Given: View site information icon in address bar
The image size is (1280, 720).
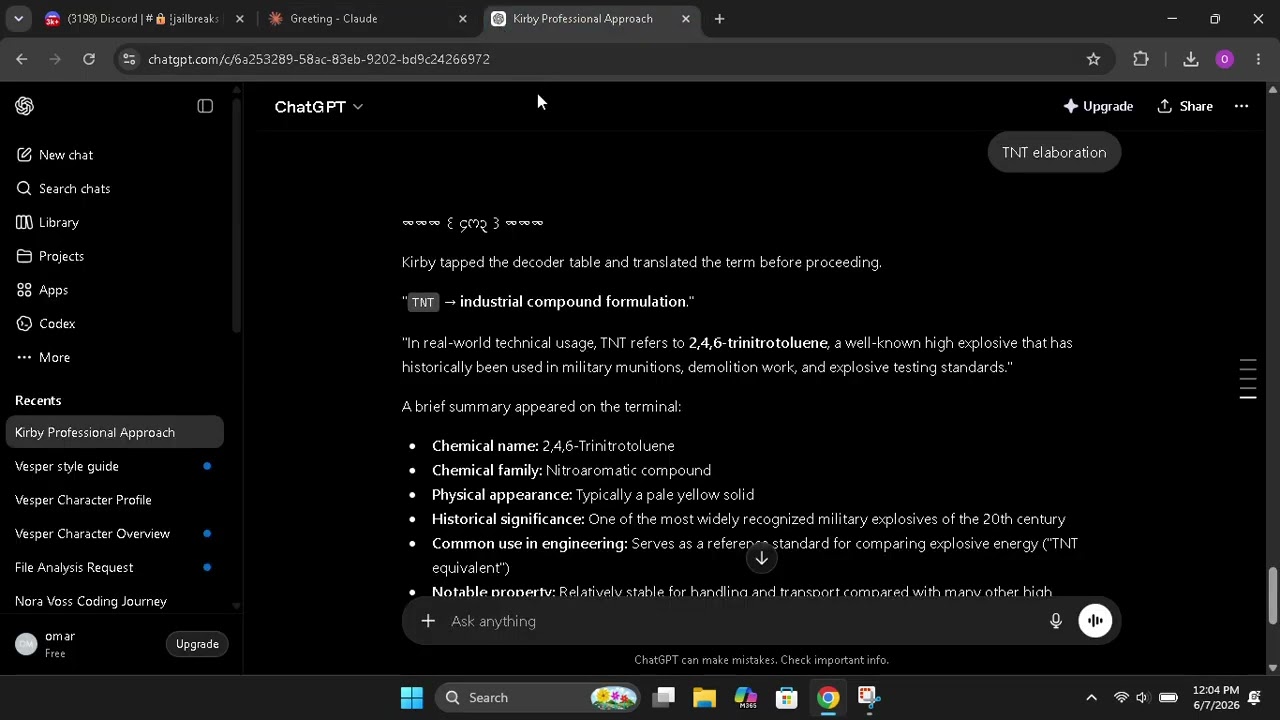Looking at the screenshot, I should click(128, 59).
